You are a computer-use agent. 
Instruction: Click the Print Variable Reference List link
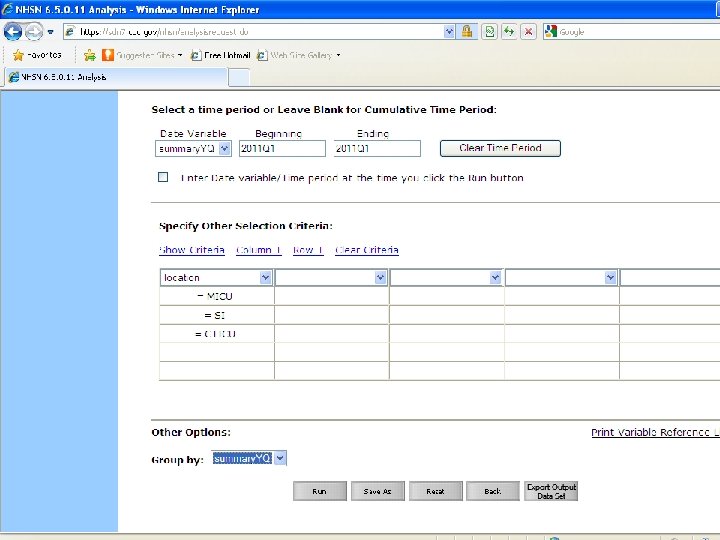pyautogui.click(x=655, y=432)
